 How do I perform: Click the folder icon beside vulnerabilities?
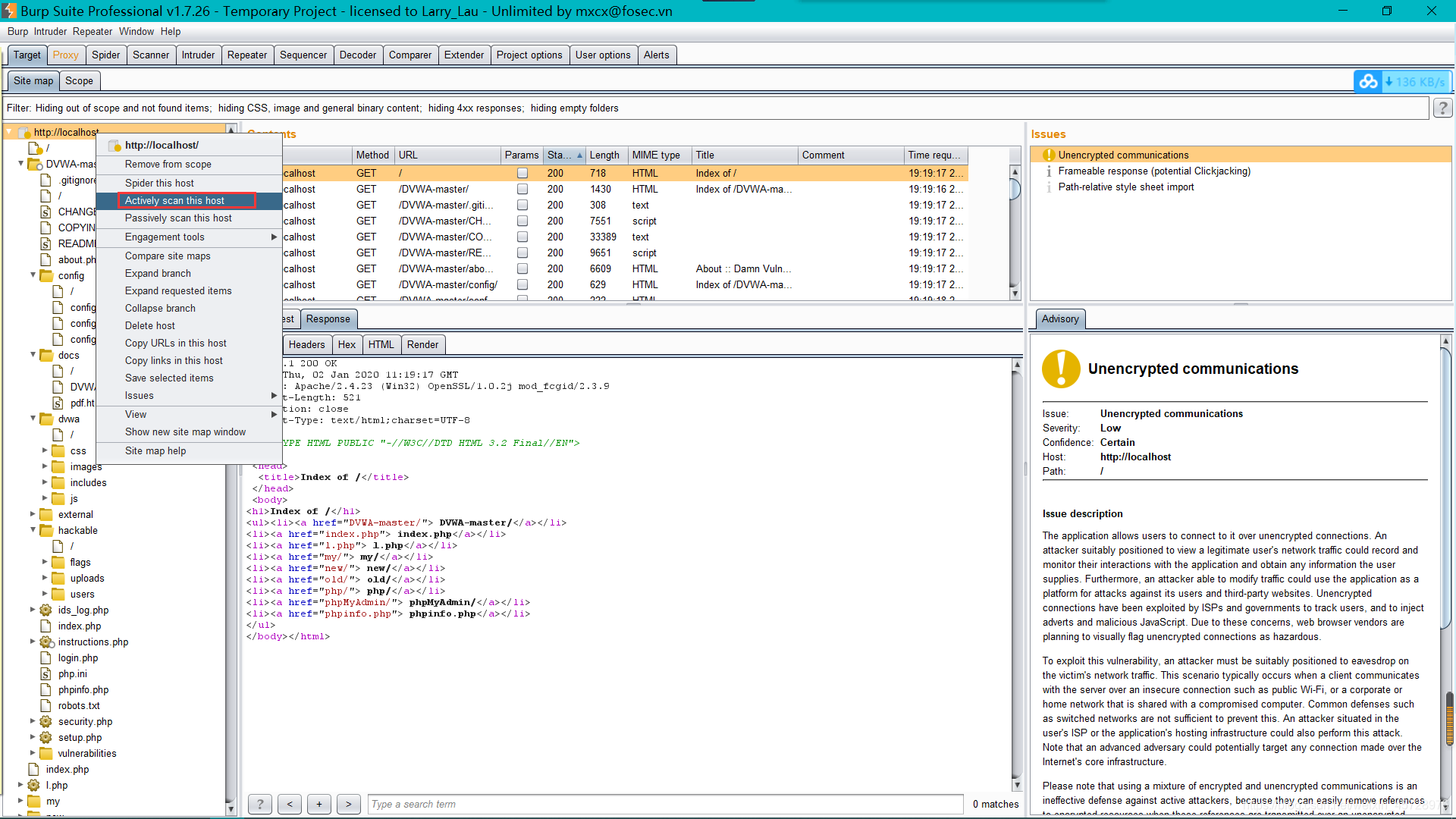click(45, 753)
